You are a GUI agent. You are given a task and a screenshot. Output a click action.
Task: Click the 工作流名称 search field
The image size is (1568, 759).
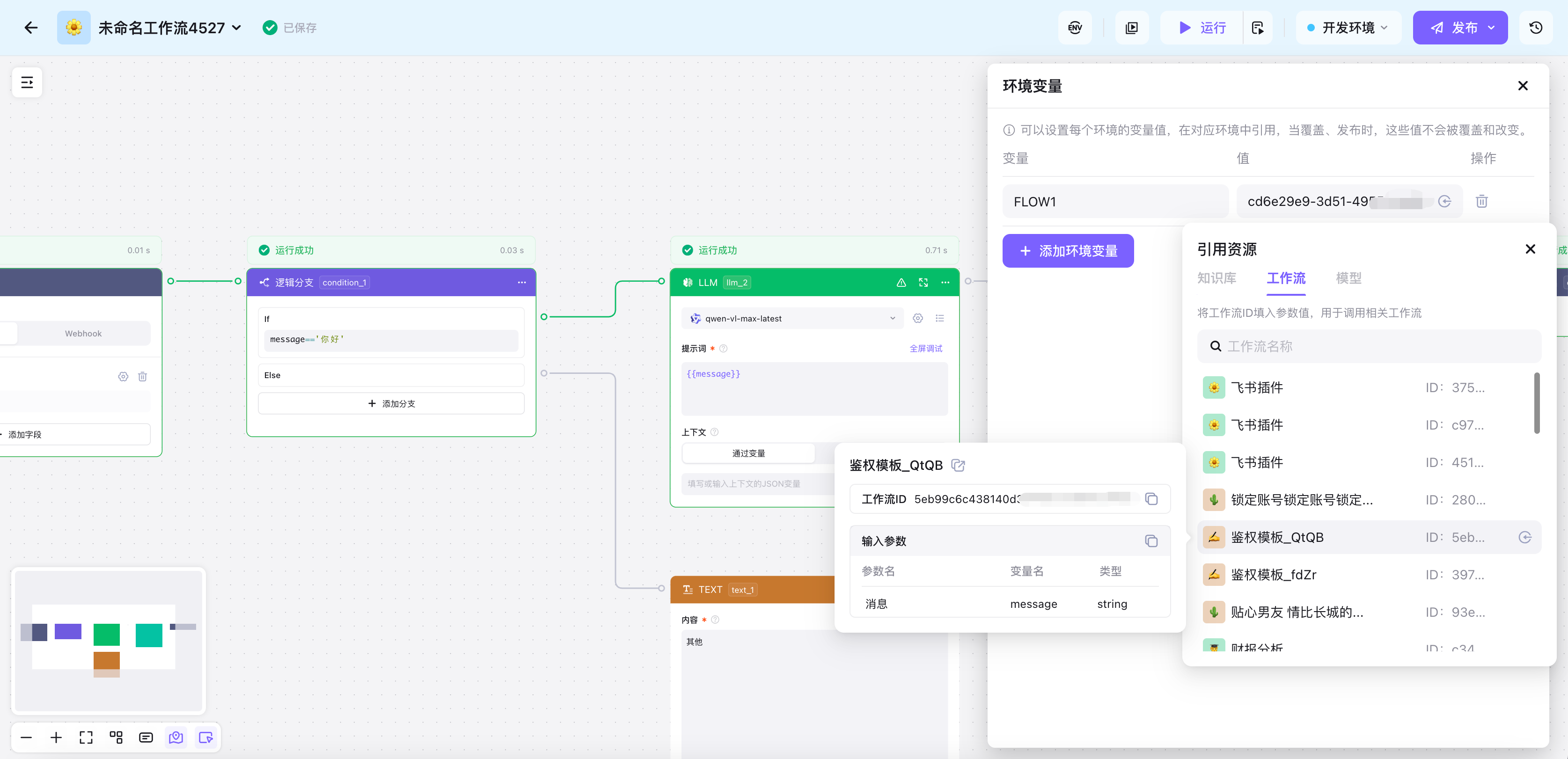1370,346
